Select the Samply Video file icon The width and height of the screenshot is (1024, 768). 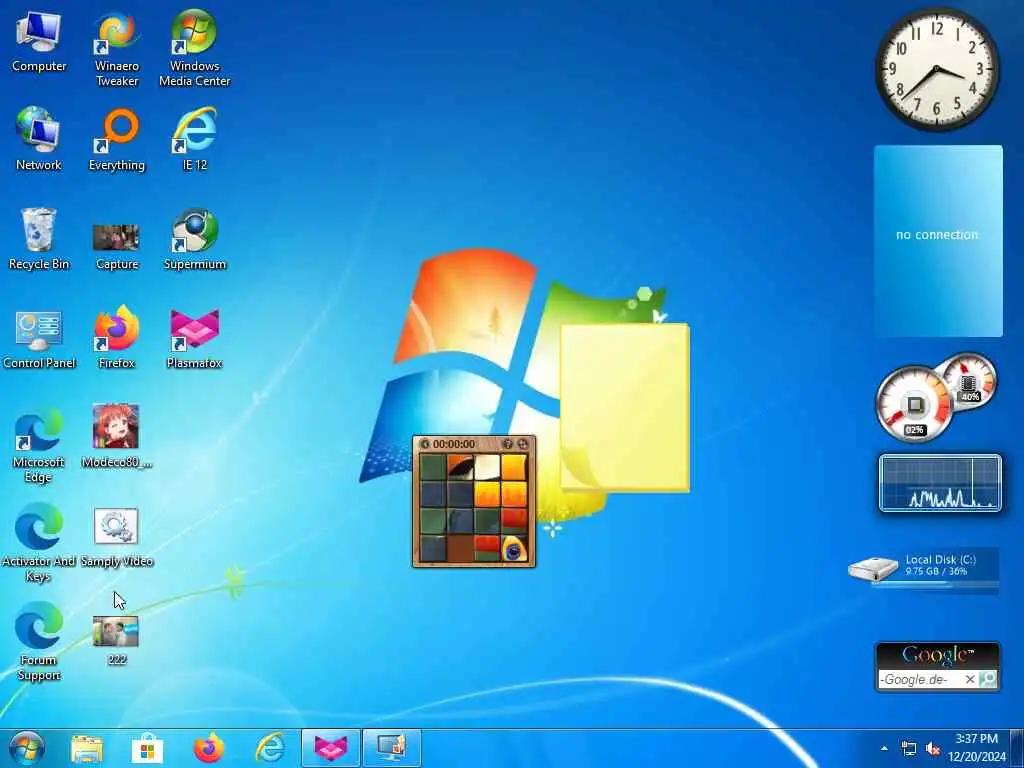point(117,537)
